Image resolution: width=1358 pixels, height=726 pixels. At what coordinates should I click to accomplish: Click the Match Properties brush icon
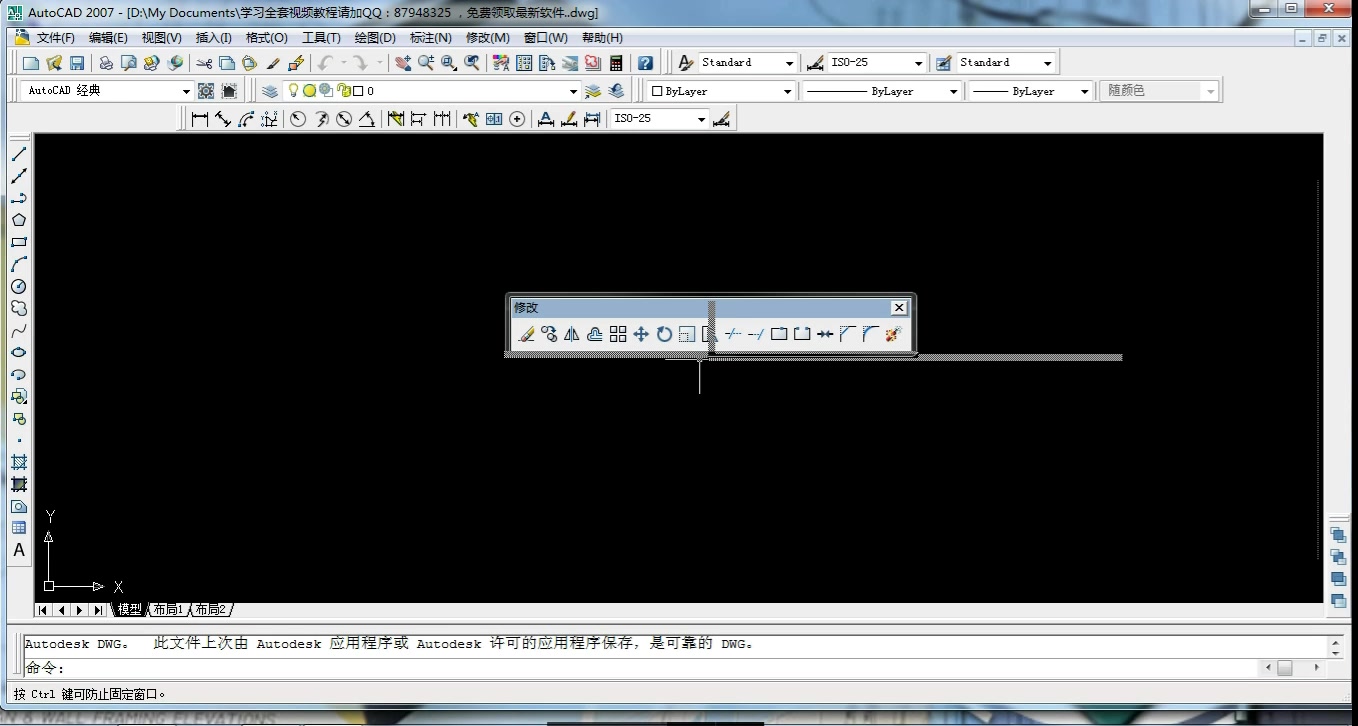[x=273, y=63]
